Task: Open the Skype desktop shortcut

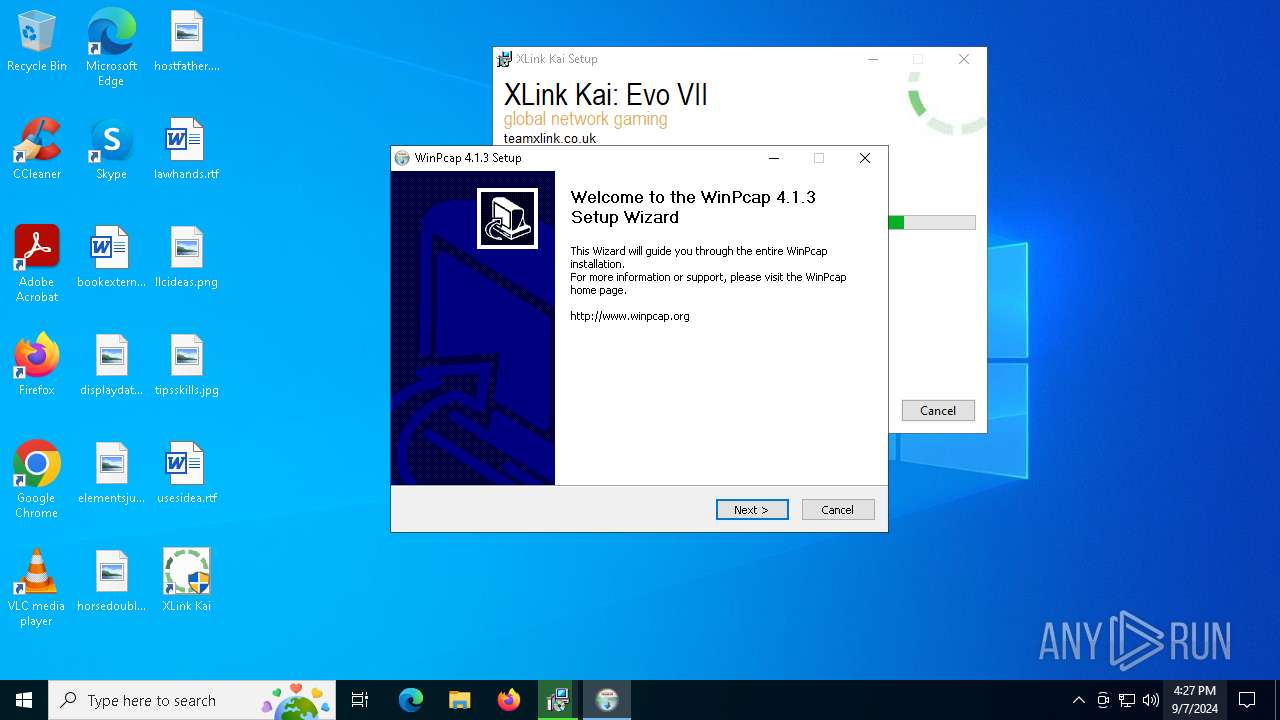Action: [x=111, y=150]
